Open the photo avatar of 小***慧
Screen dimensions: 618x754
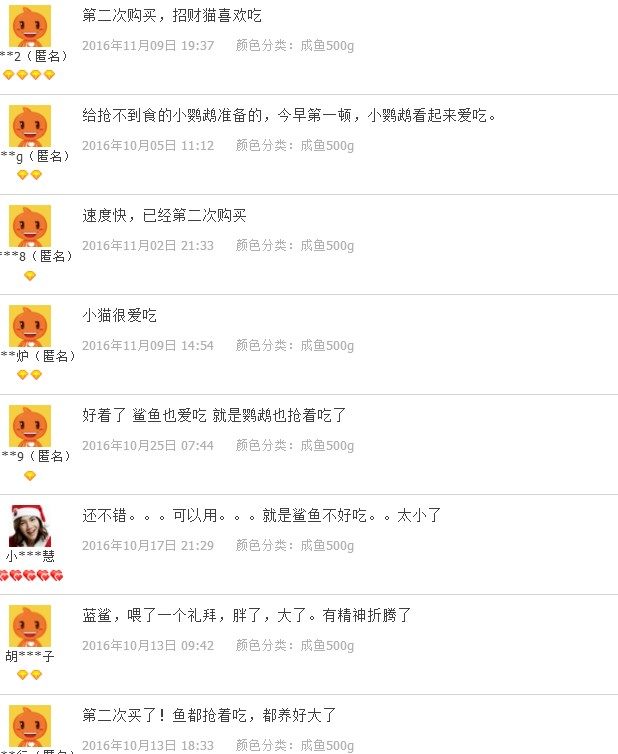click(30, 526)
